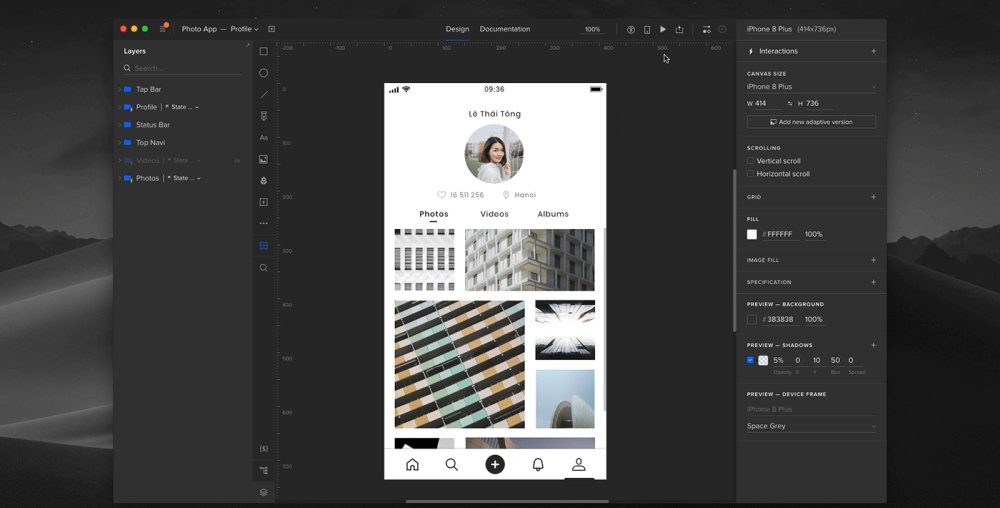The height and width of the screenshot is (508, 1000).
Task: Expand the Status Bar layer group
Action: coord(120,125)
